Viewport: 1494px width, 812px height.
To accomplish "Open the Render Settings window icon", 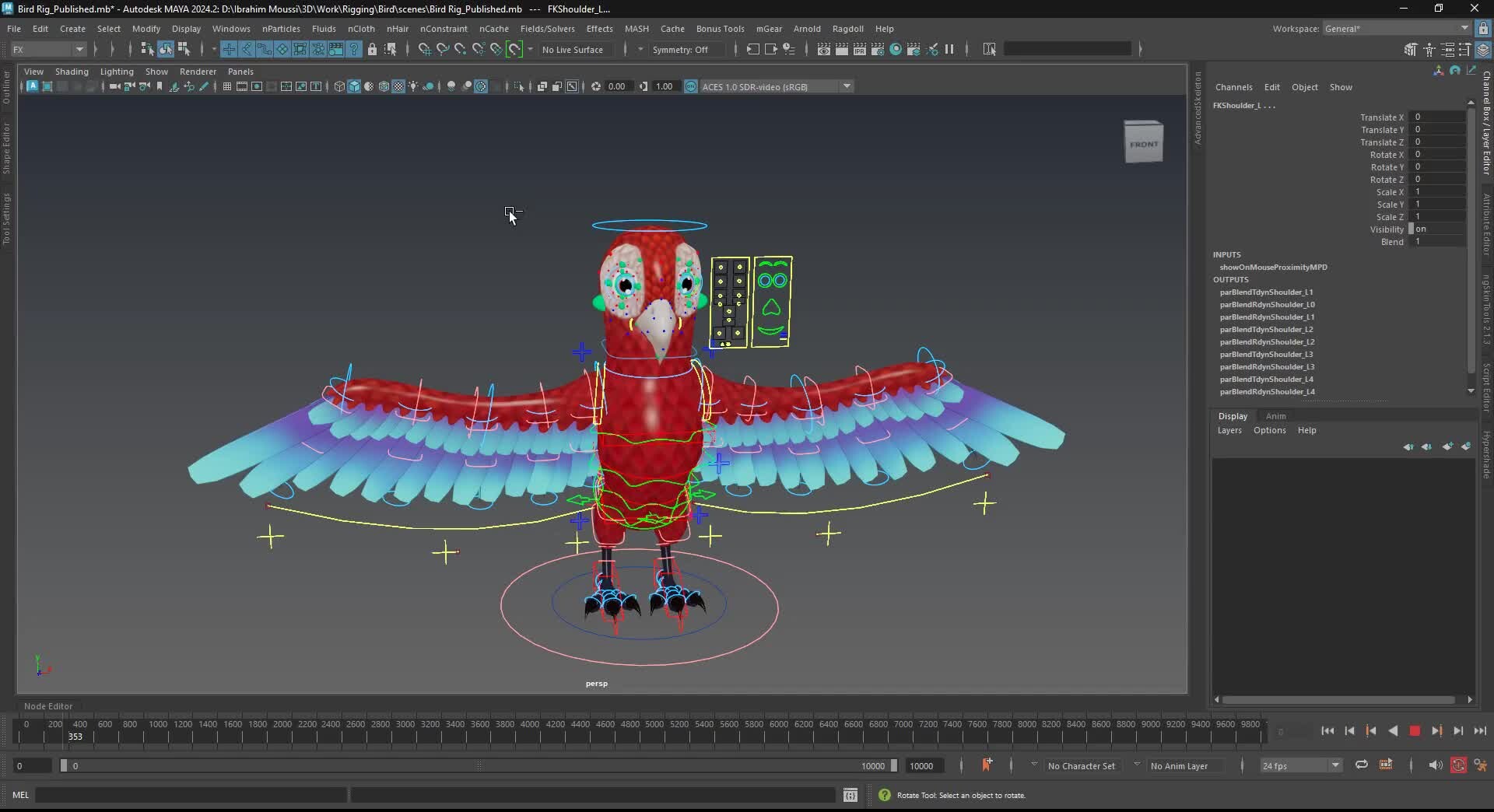I will pos(878,49).
